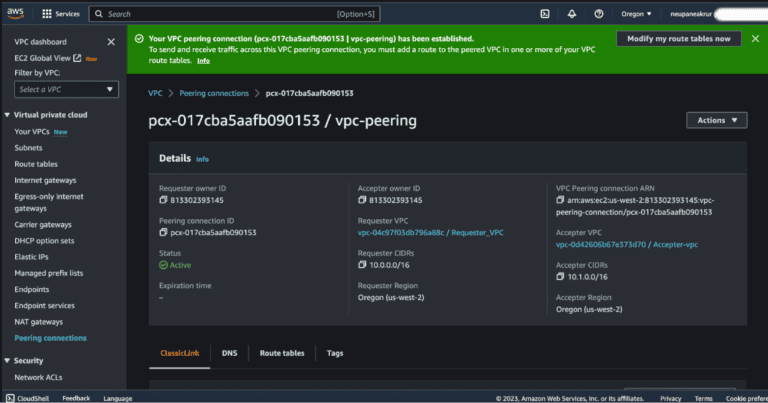This screenshot has width=768, height=403.
Task: Copy the Accepter owner ID
Action: pyautogui.click(x=362, y=200)
